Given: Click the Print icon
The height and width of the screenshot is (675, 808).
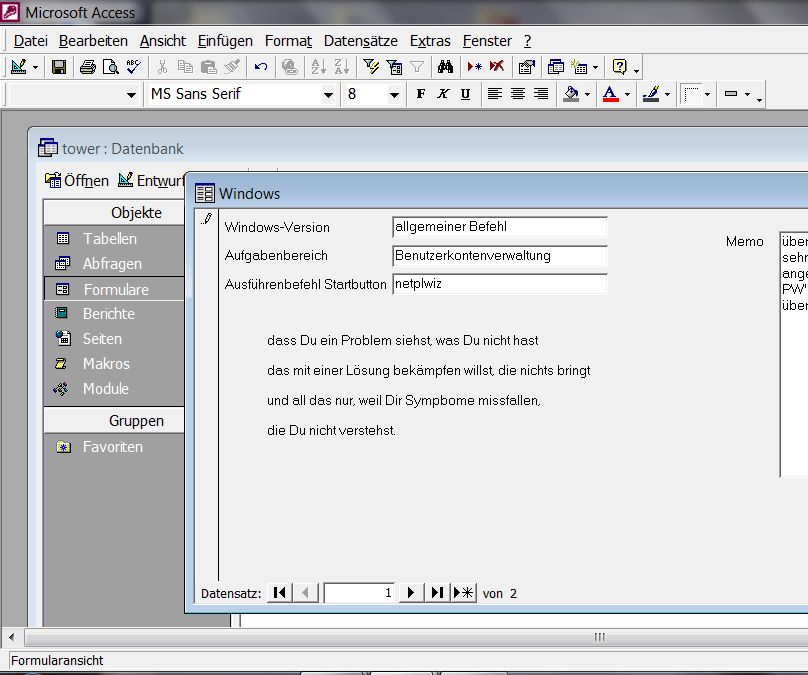Looking at the screenshot, I should coord(87,67).
